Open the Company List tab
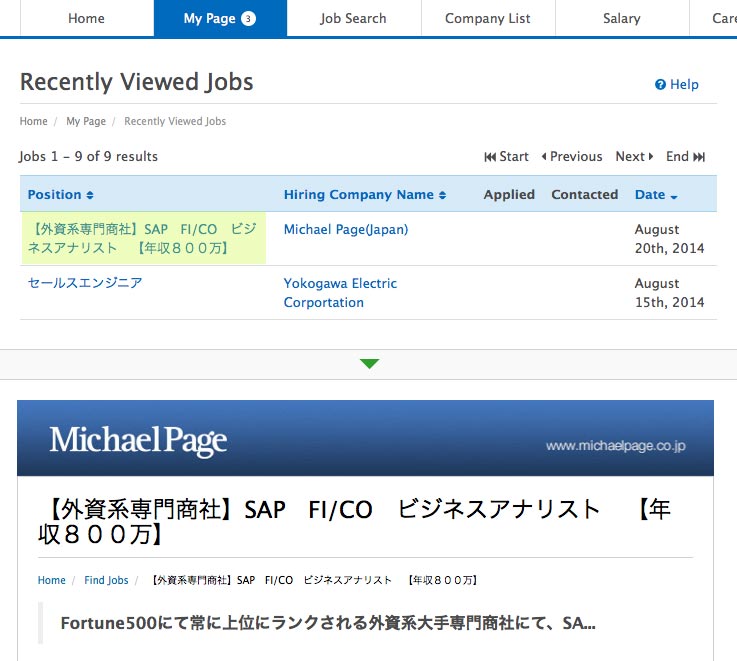The image size is (737, 661). click(488, 18)
